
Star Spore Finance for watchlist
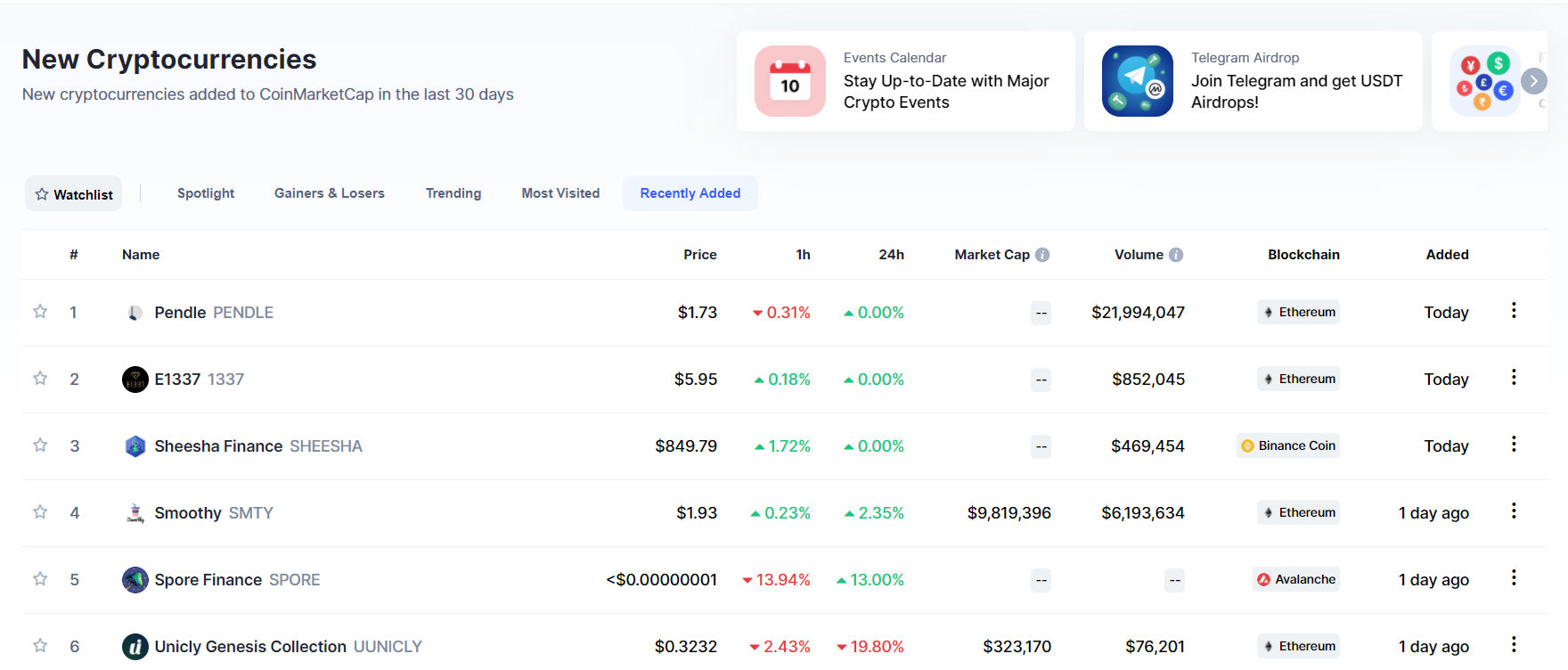(x=40, y=579)
